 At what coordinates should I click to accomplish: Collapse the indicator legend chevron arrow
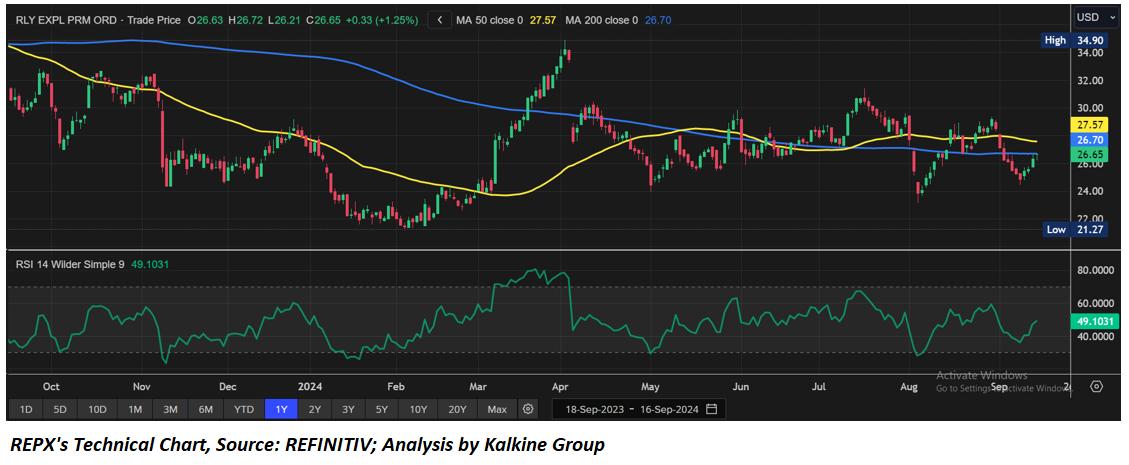click(439, 20)
